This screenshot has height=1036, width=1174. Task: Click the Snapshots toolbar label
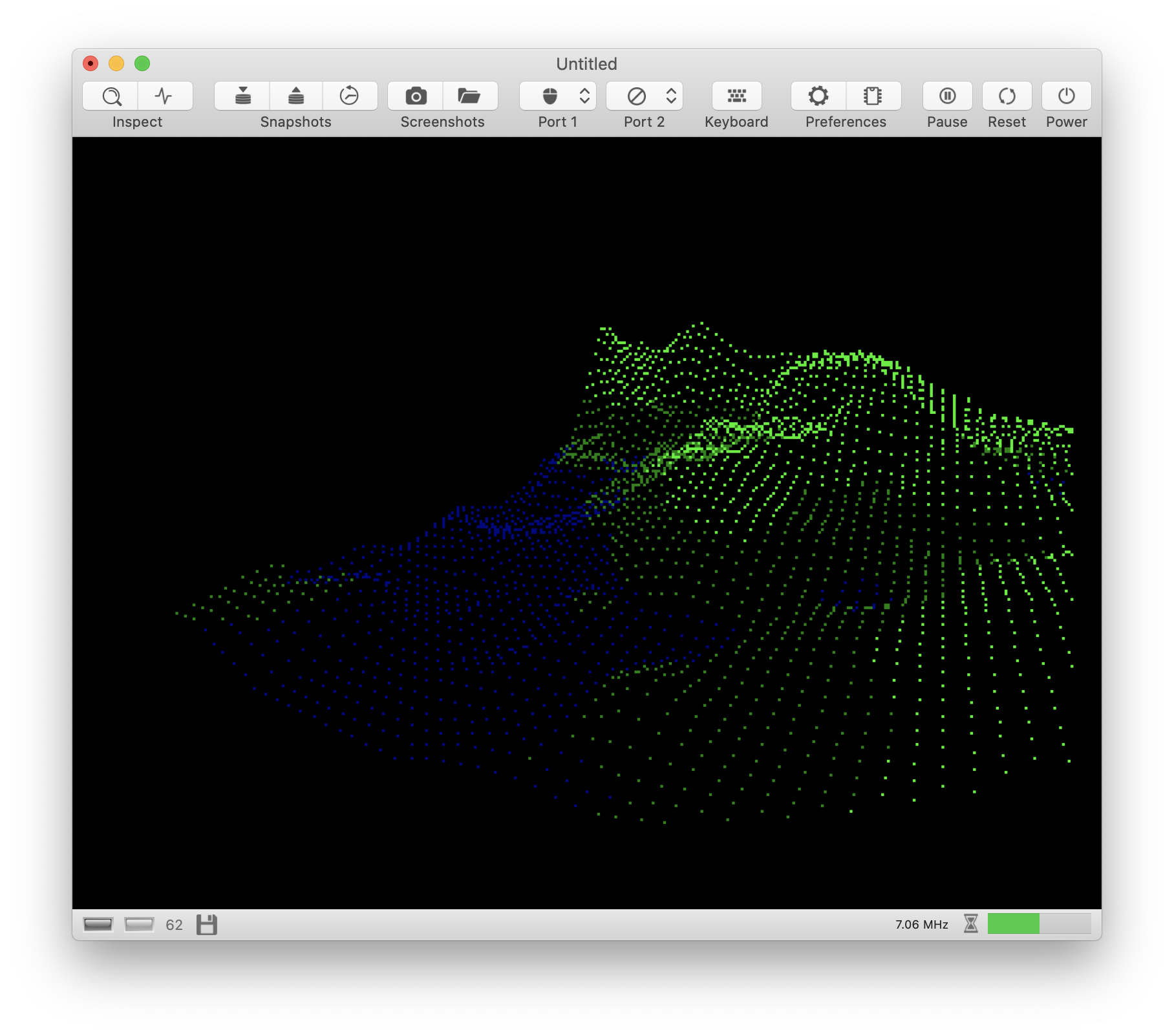tap(295, 122)
